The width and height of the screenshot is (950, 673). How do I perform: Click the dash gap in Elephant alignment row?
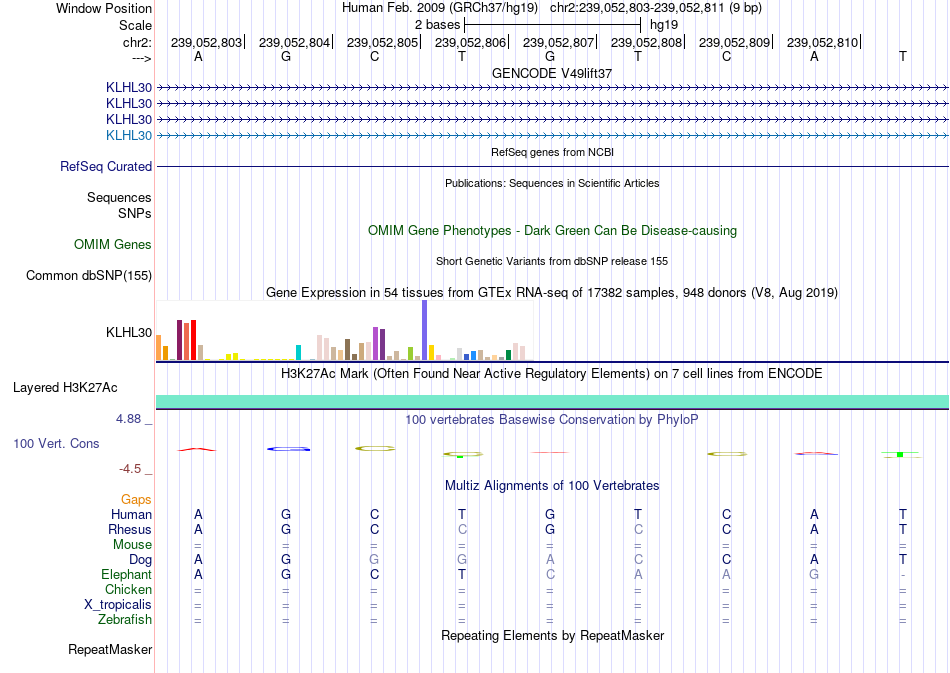903,575
